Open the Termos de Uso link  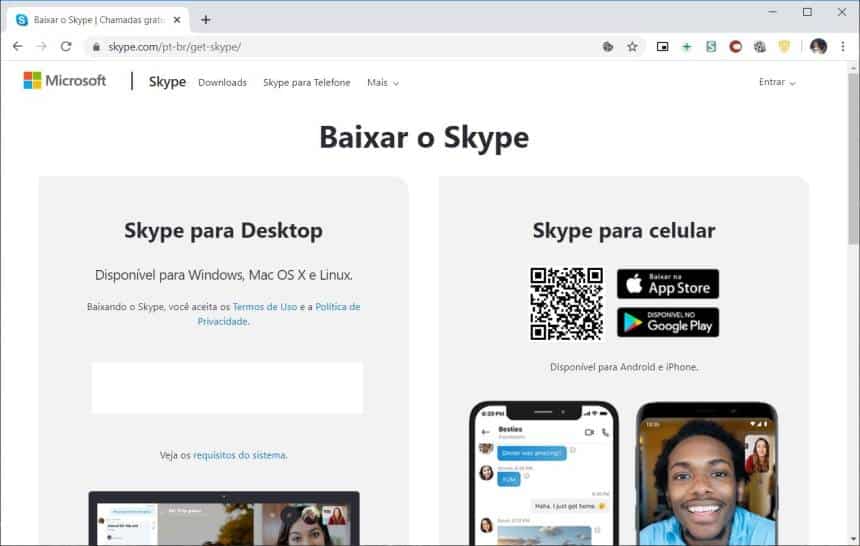coord(265,307)
